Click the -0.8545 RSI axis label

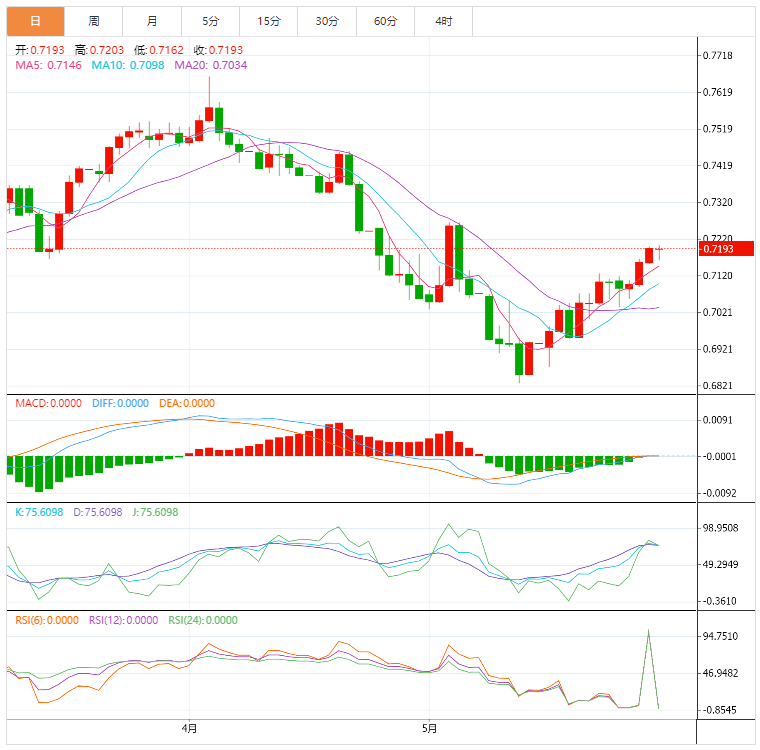[x=719, y=710]
